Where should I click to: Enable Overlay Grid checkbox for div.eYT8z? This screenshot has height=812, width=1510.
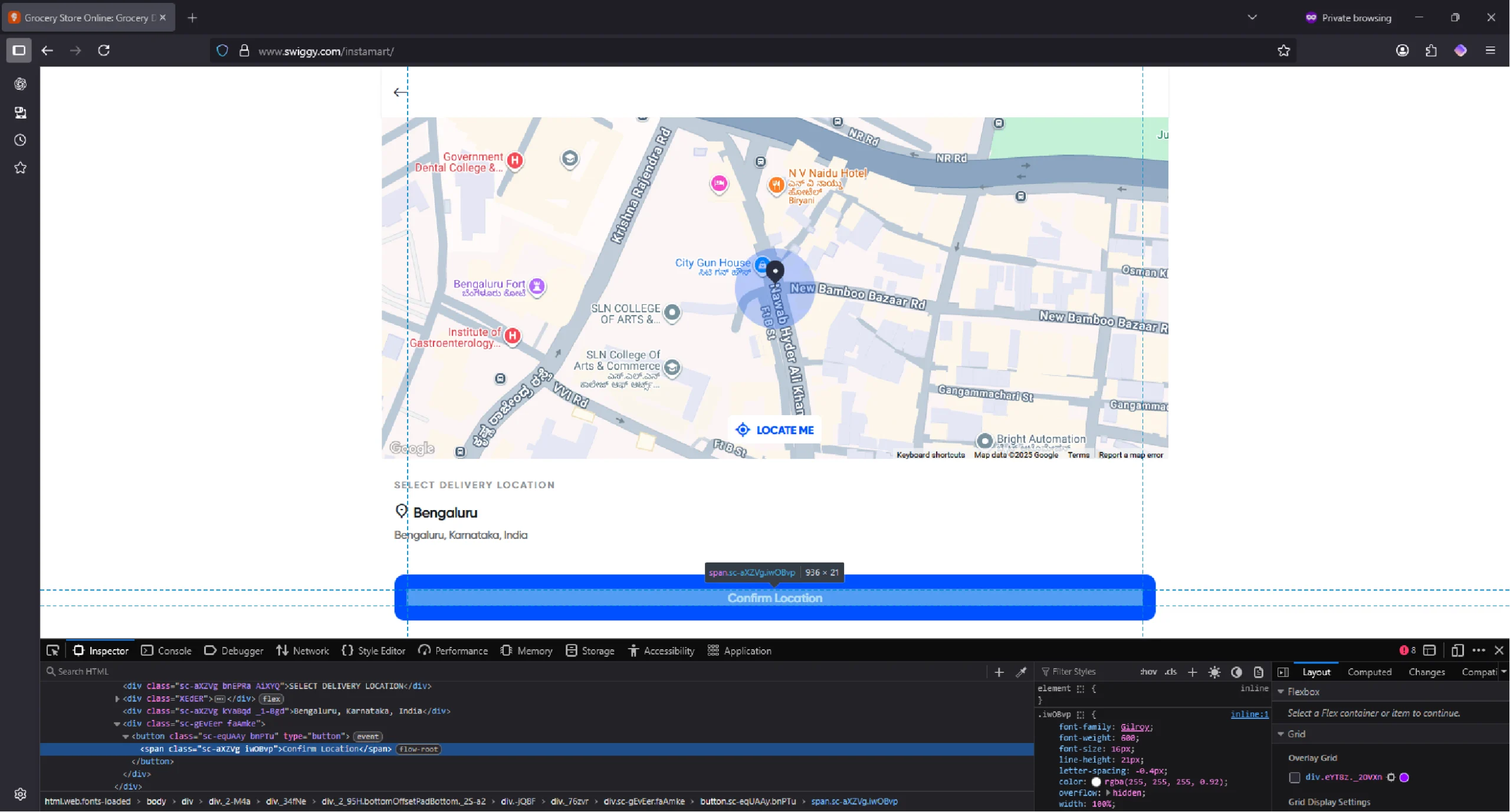click(1295, 778)
